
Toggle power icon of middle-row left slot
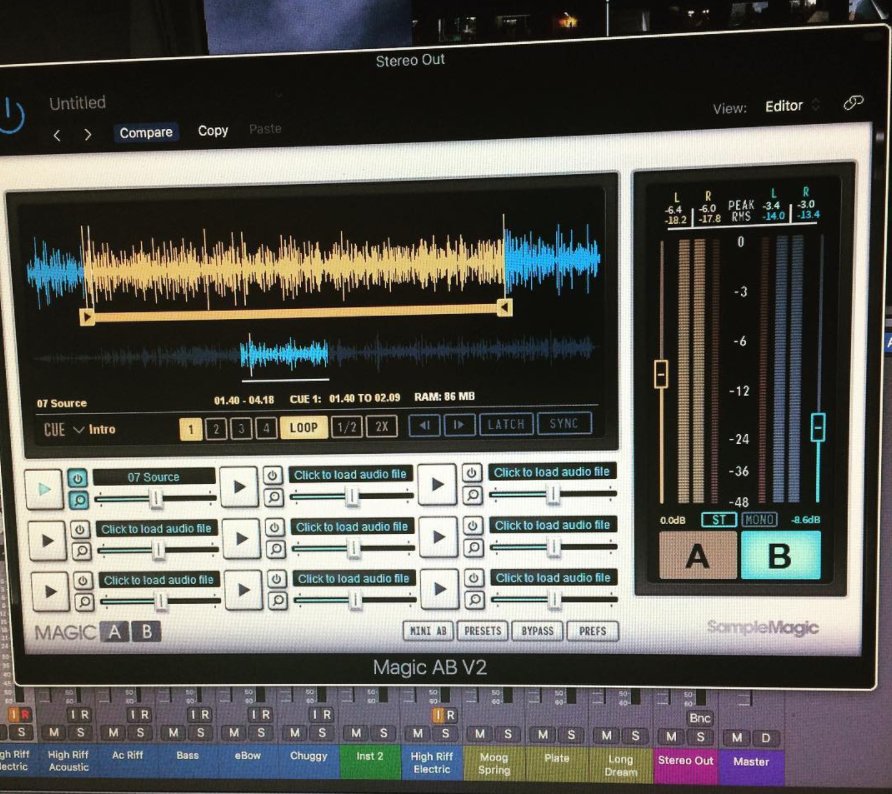coord(80,530)
